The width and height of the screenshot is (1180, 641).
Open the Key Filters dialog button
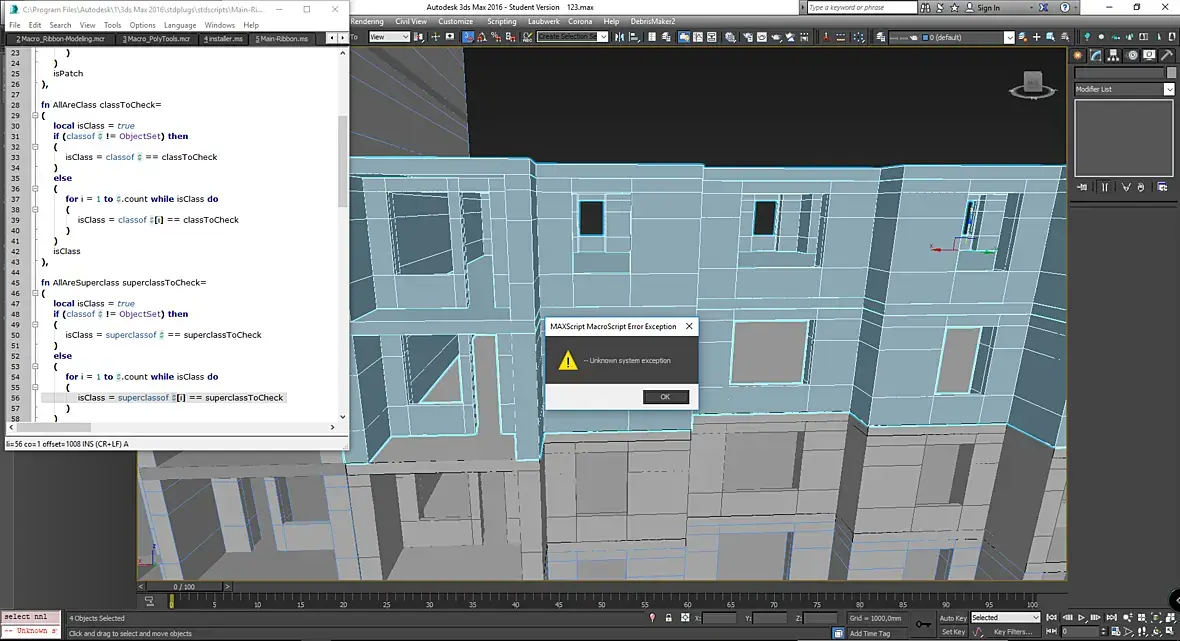point(1012,632)
